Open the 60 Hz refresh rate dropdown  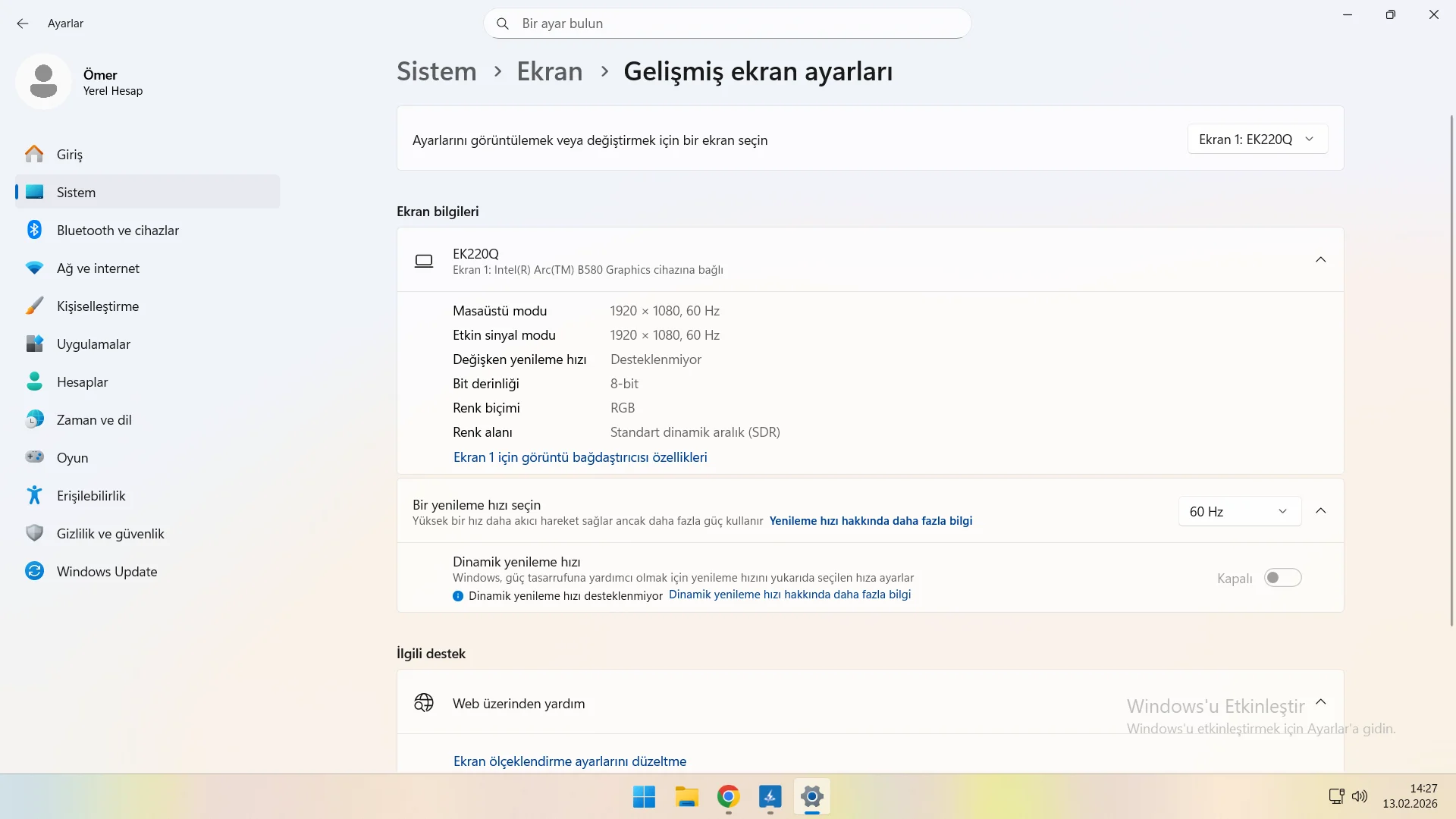pos(1239,511)
